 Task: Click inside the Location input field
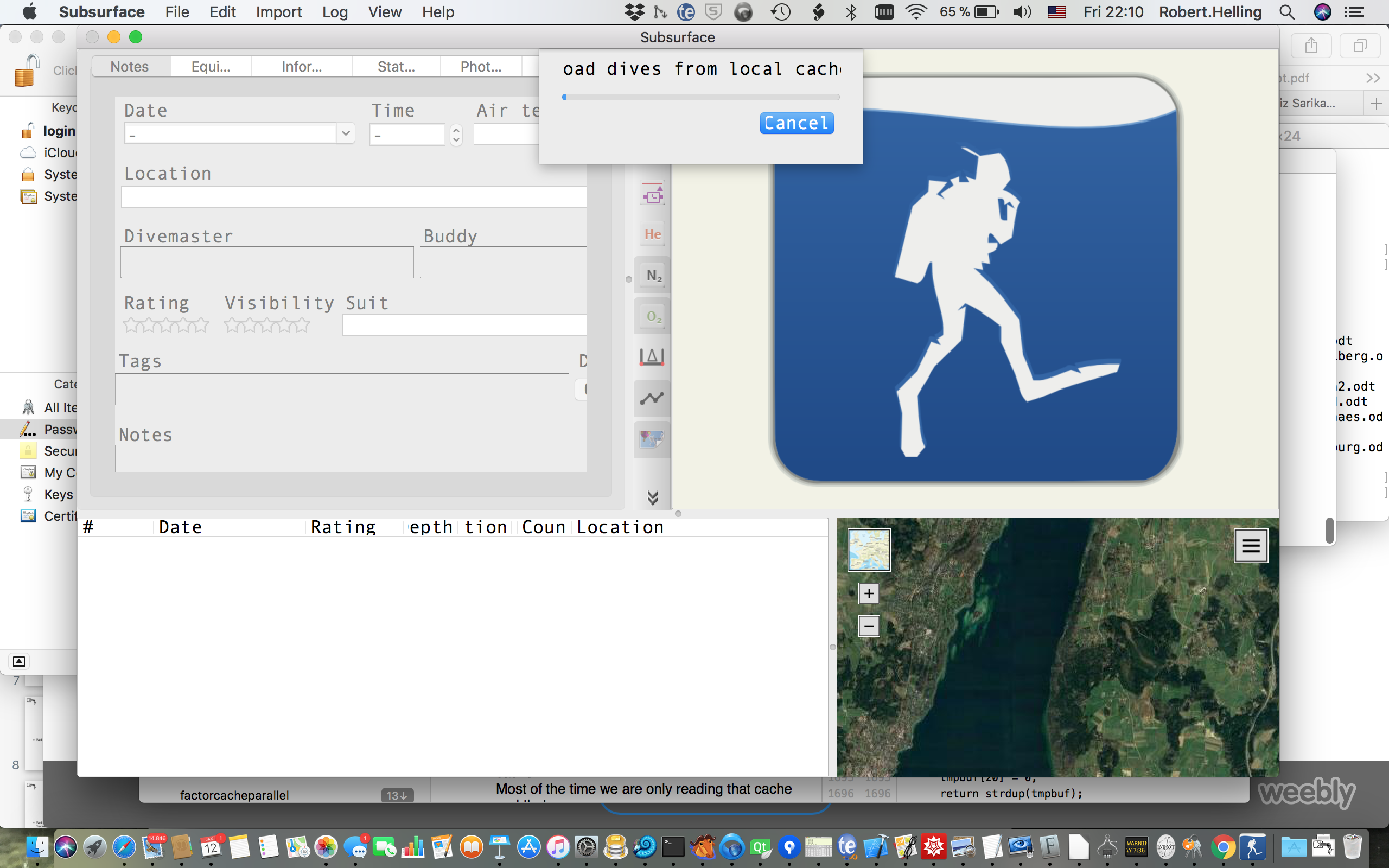[353, 196]
